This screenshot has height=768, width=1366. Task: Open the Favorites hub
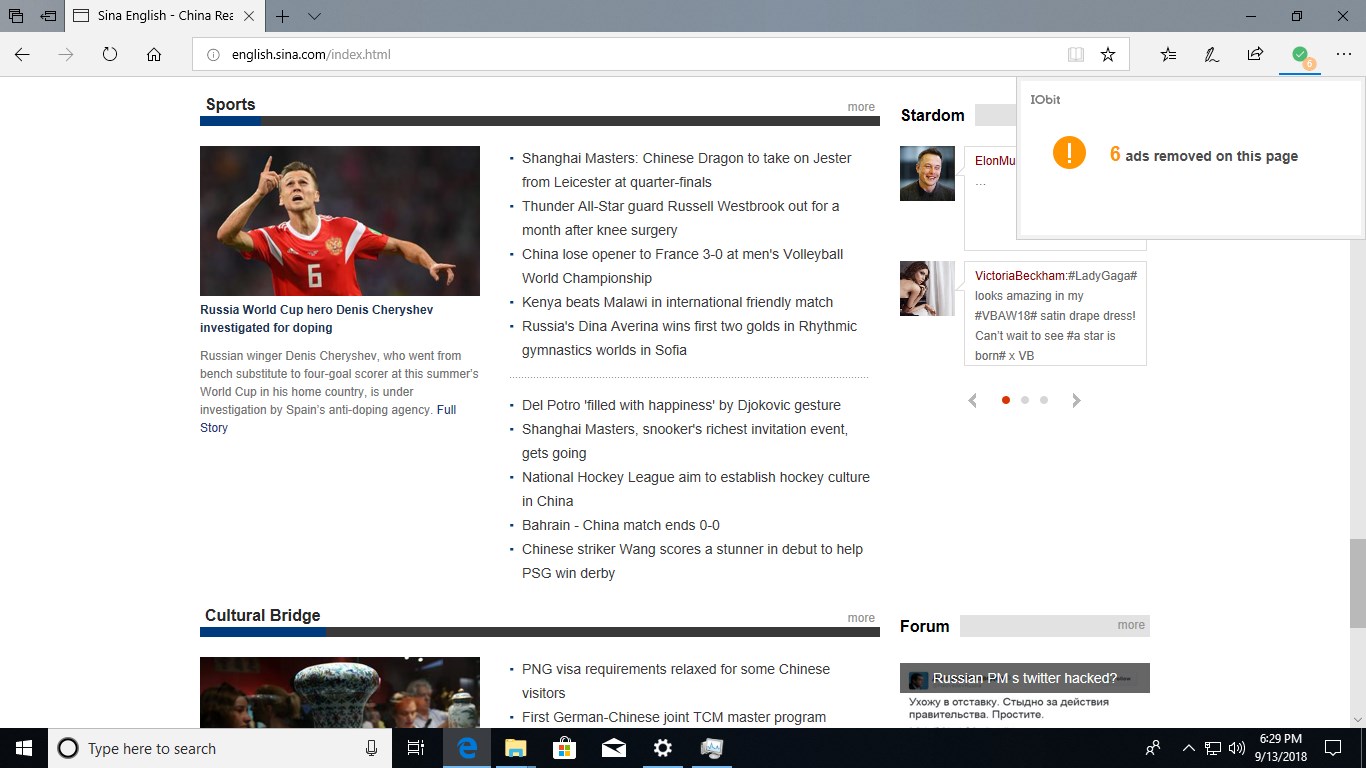tap(1168, 55)
